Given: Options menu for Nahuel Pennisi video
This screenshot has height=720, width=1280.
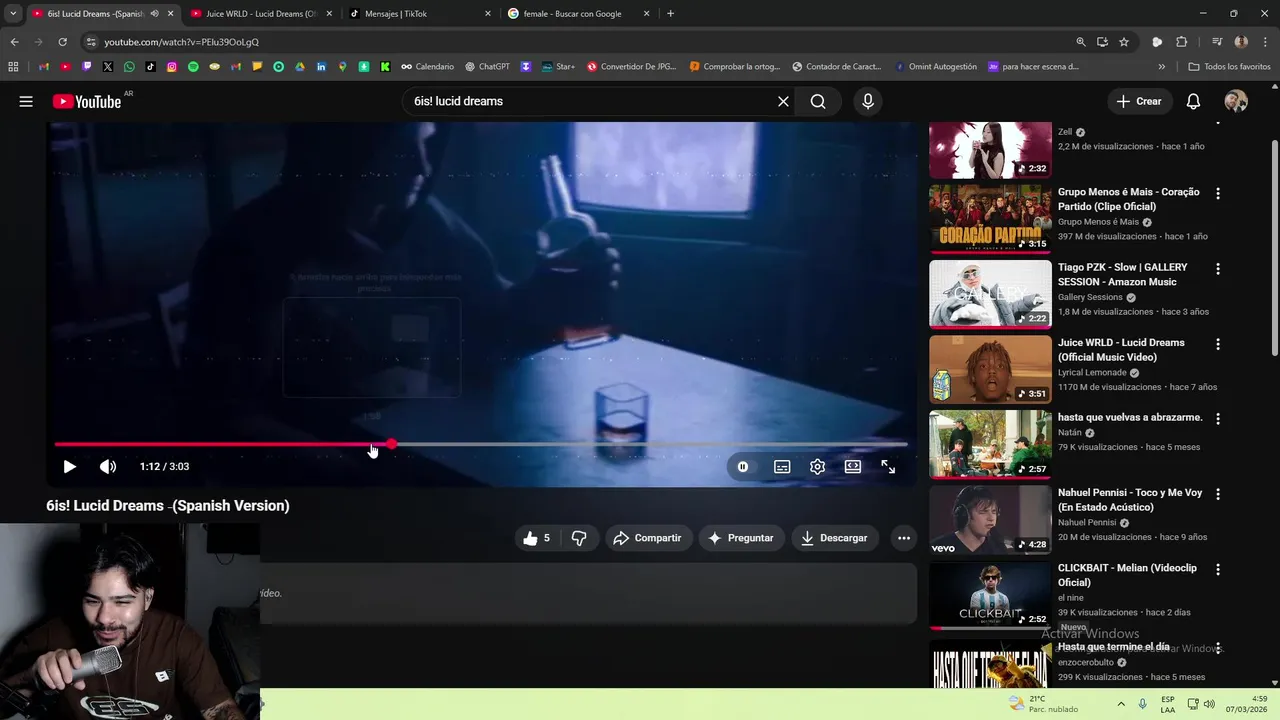Looking at the screenshot, I should tap(1218, 494).
